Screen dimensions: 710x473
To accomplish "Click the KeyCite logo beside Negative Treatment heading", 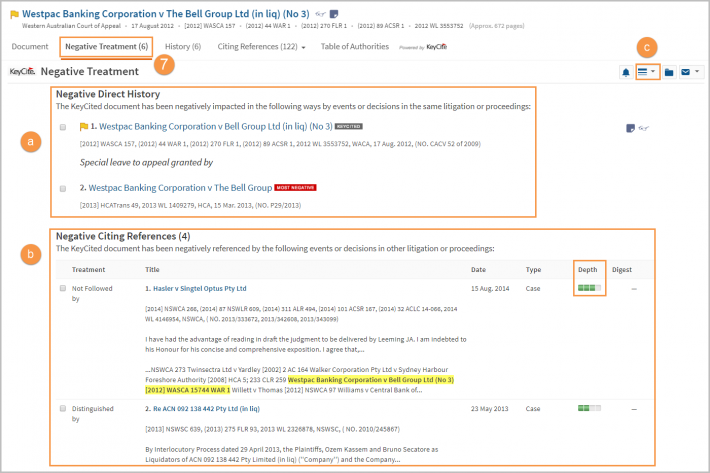I will [x=22, y=72].
